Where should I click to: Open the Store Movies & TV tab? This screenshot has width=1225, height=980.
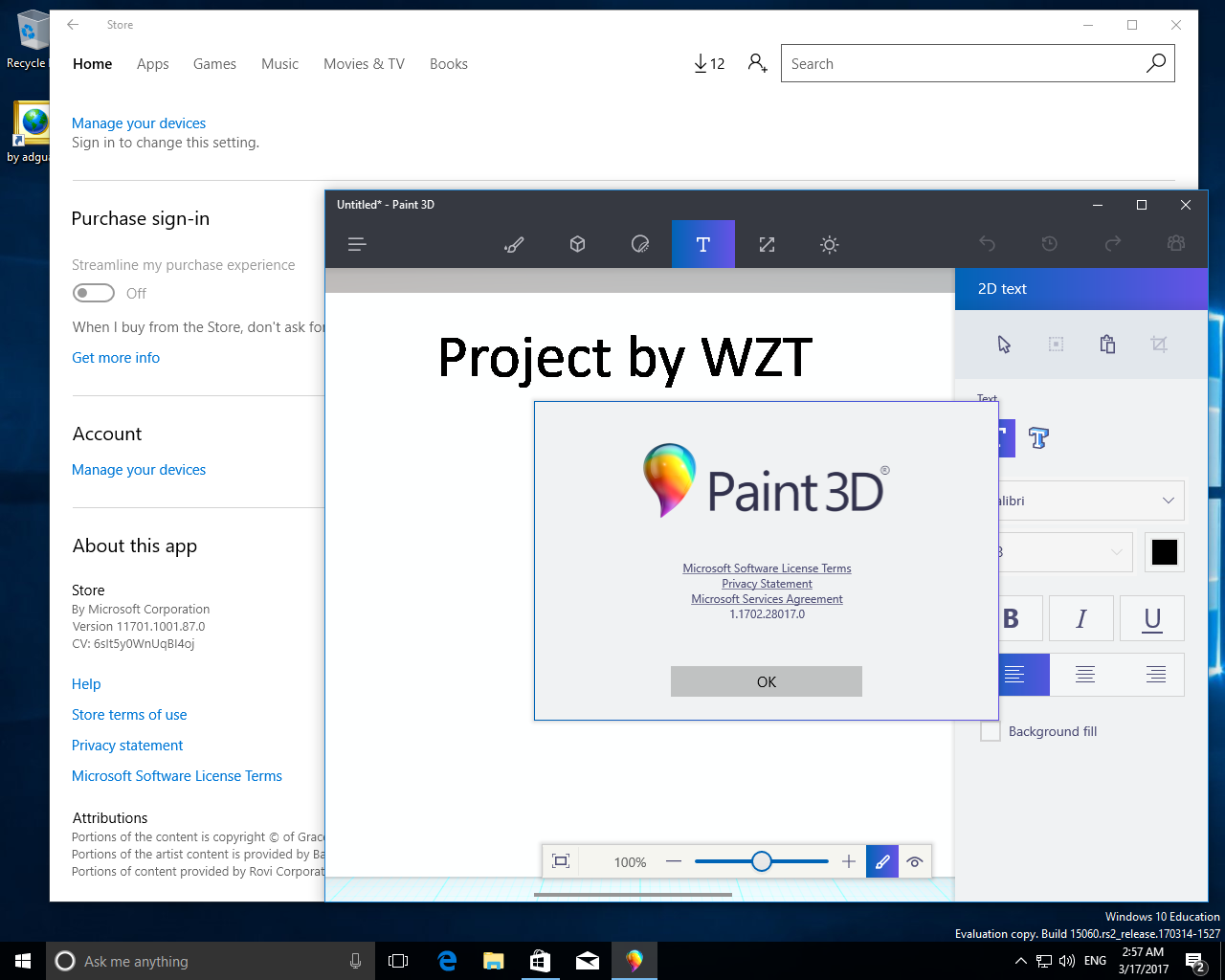[x=364, y=64]
